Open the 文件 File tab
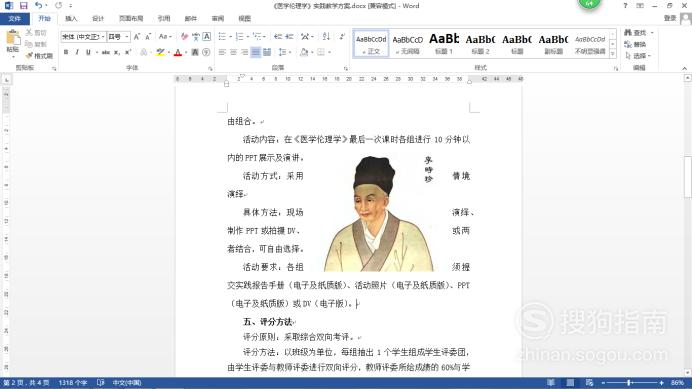Image resolution: width=692 pixels, height=389 pixels. pyautogui.click(x=15, y=19)
